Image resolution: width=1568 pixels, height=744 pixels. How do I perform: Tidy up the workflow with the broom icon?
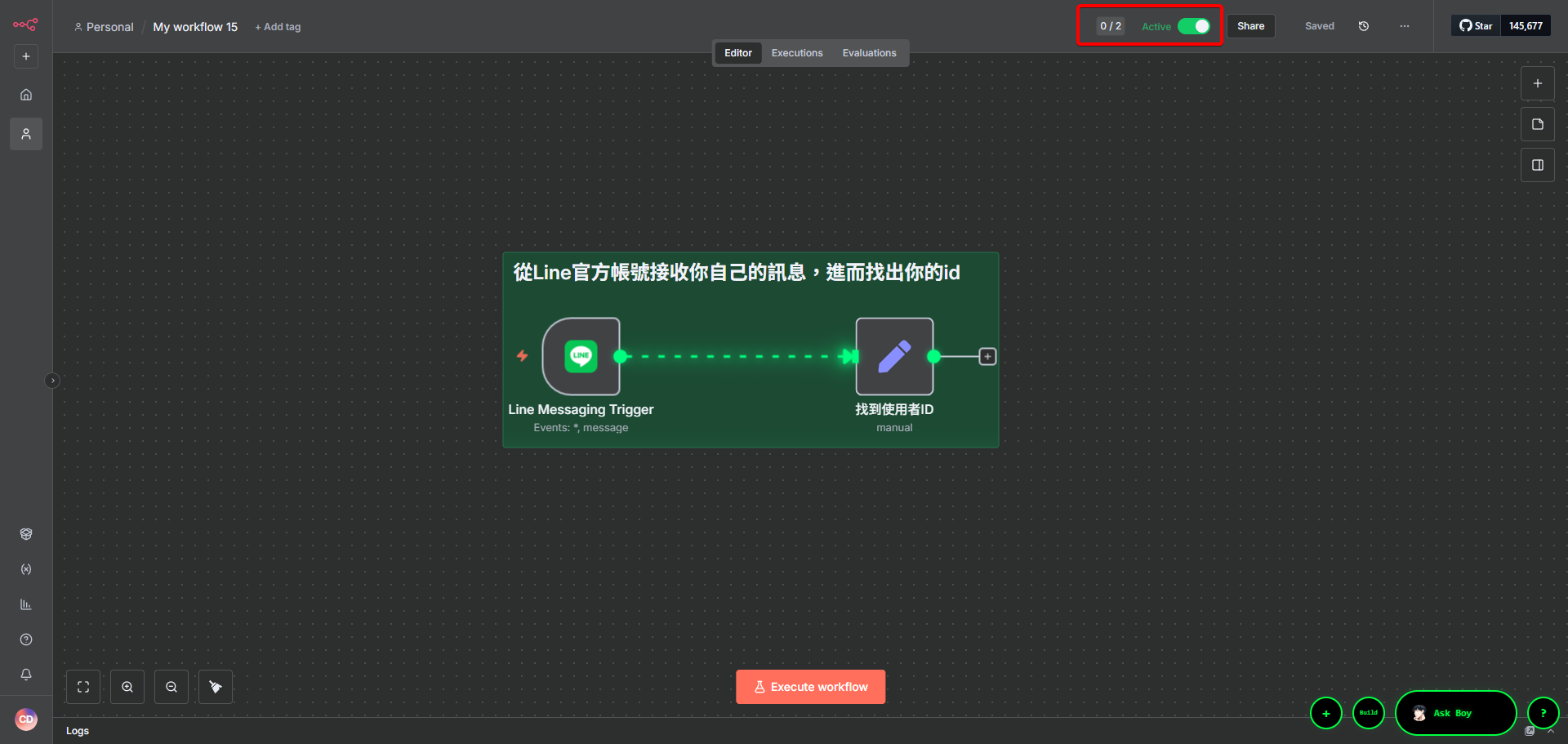215,686
